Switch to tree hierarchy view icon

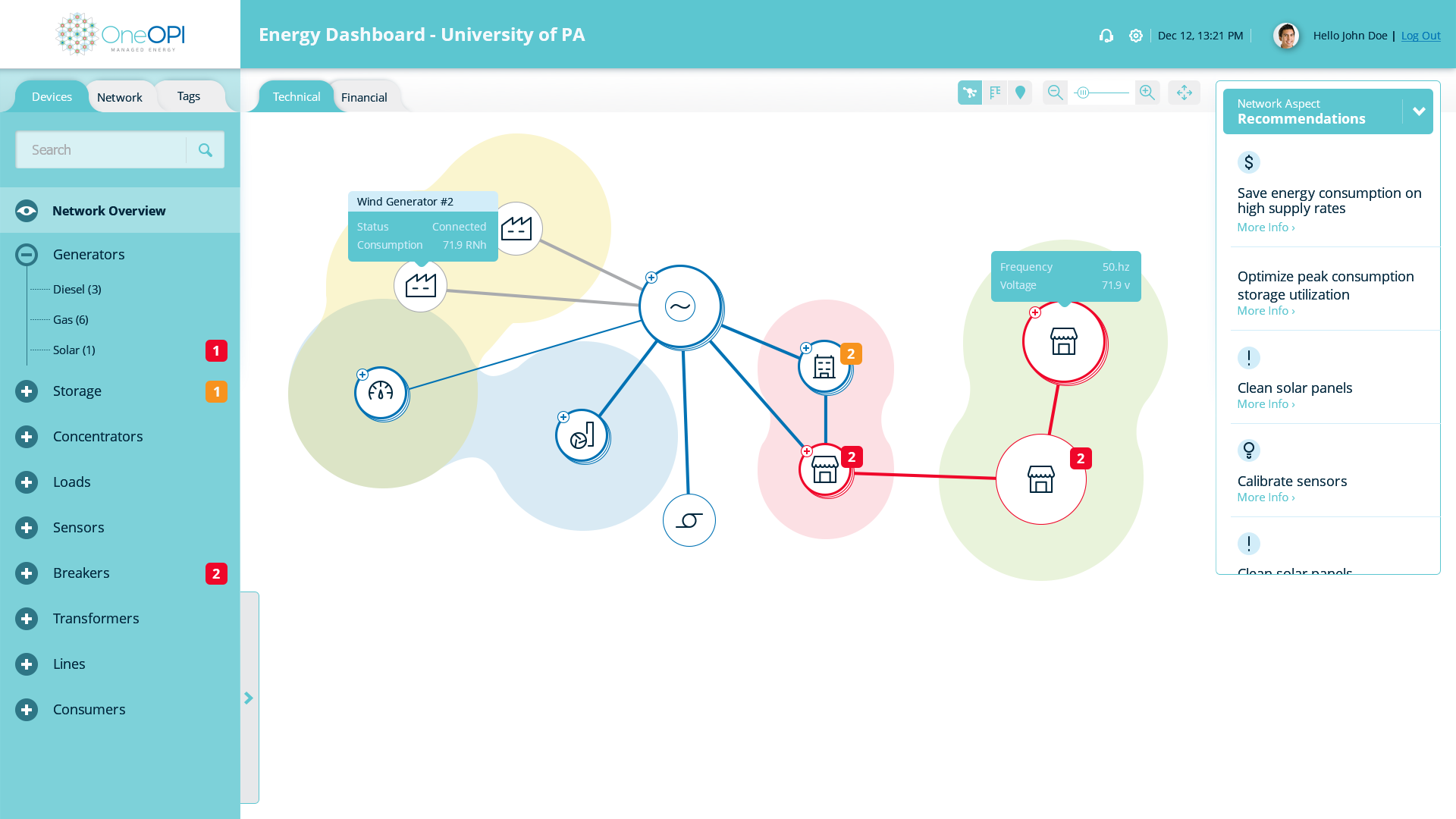click(x=995, y=93)
